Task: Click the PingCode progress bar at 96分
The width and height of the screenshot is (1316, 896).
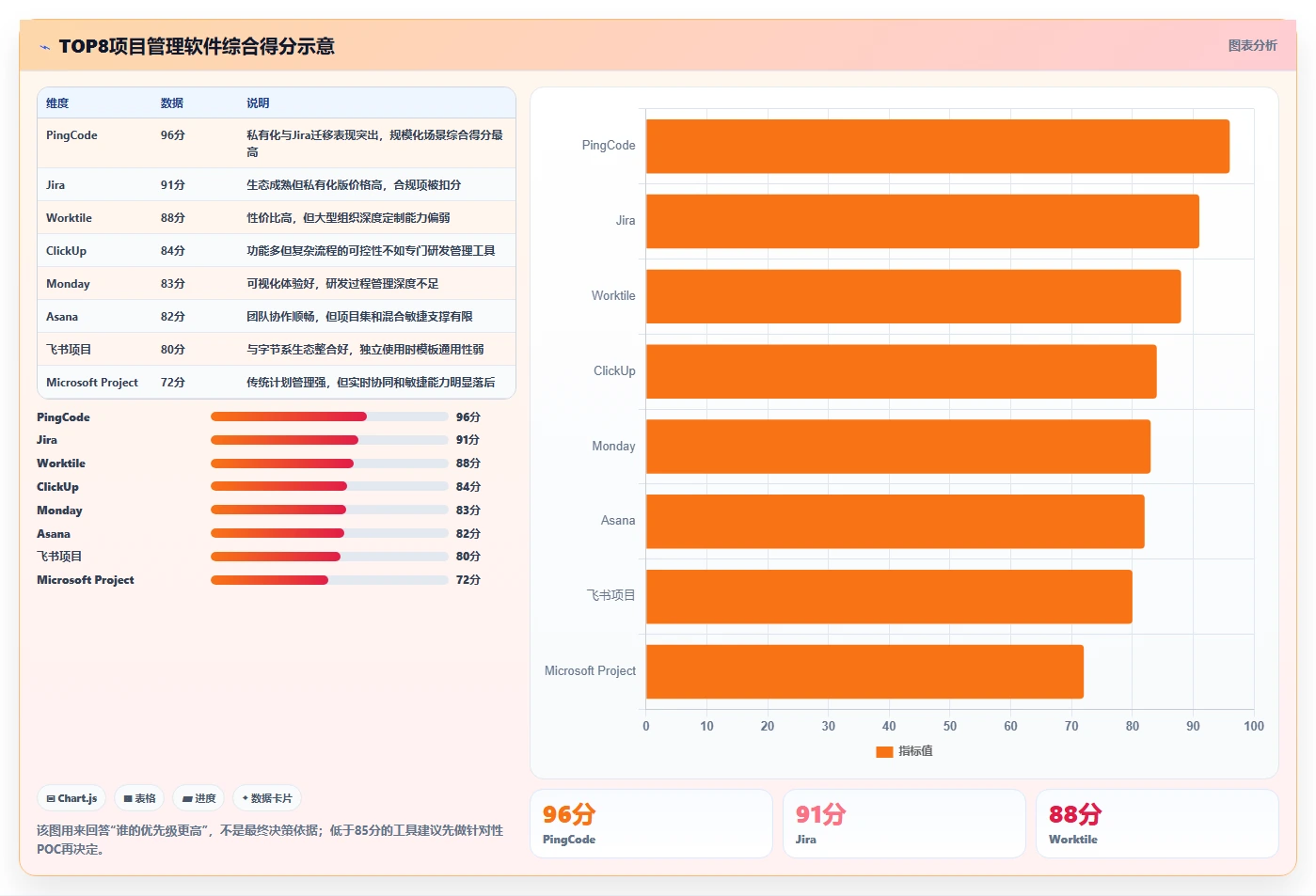Action: point(329,417)
